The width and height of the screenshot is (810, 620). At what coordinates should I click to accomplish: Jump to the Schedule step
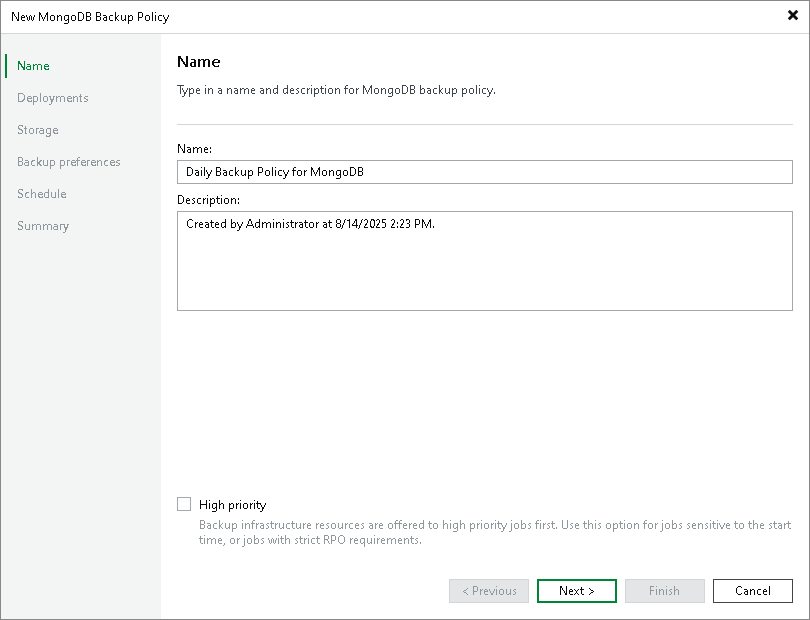42,194
